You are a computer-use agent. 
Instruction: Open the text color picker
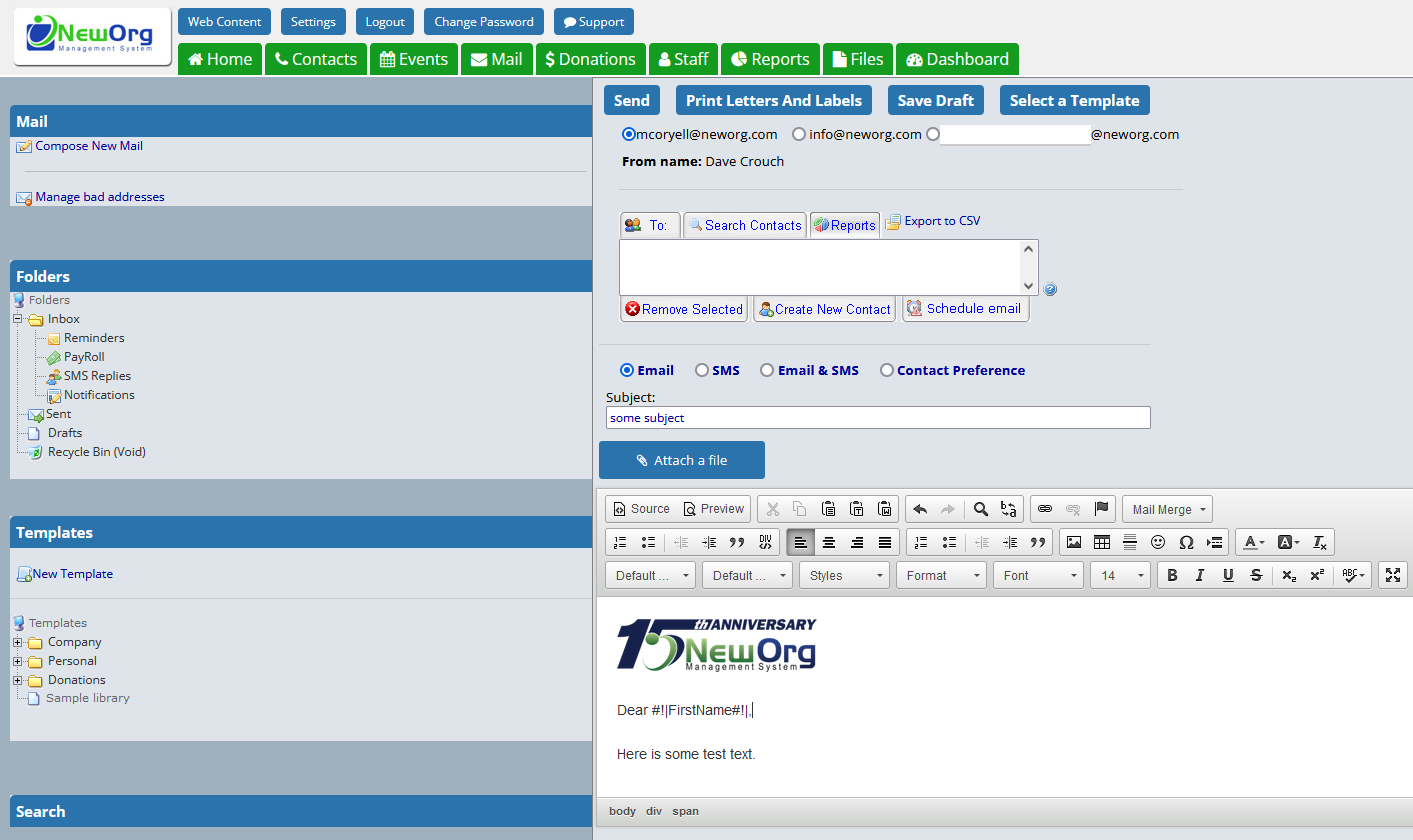coord(1253,542)
